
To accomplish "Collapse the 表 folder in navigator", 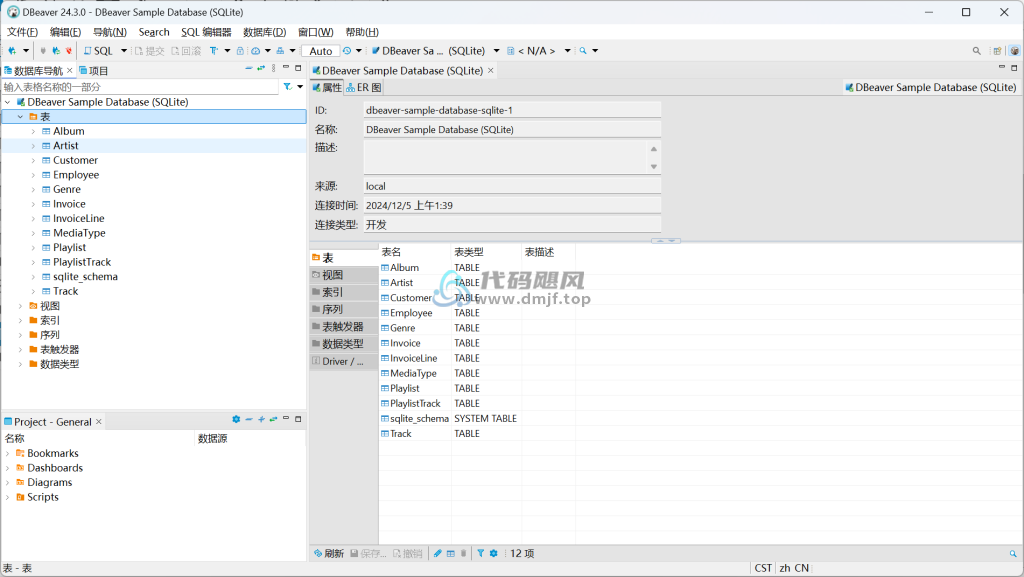I will [x=20, y=117].
